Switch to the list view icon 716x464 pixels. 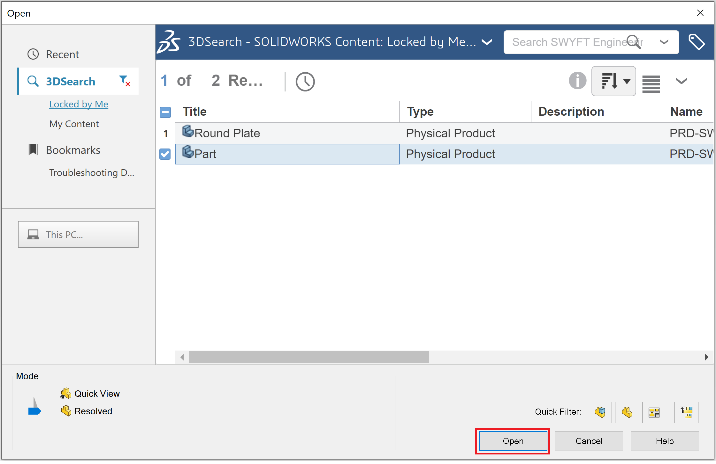(x=651, y=84)
